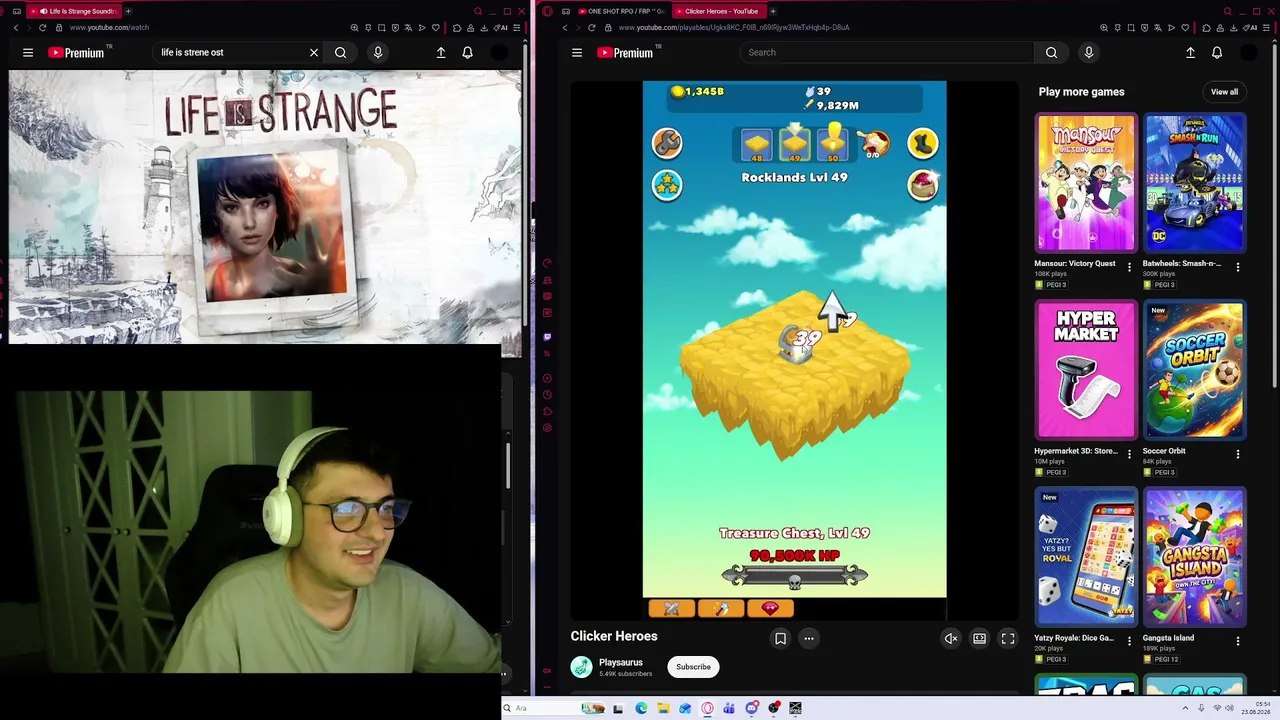Select the level 48 gold zone icon

pos(756,143)
